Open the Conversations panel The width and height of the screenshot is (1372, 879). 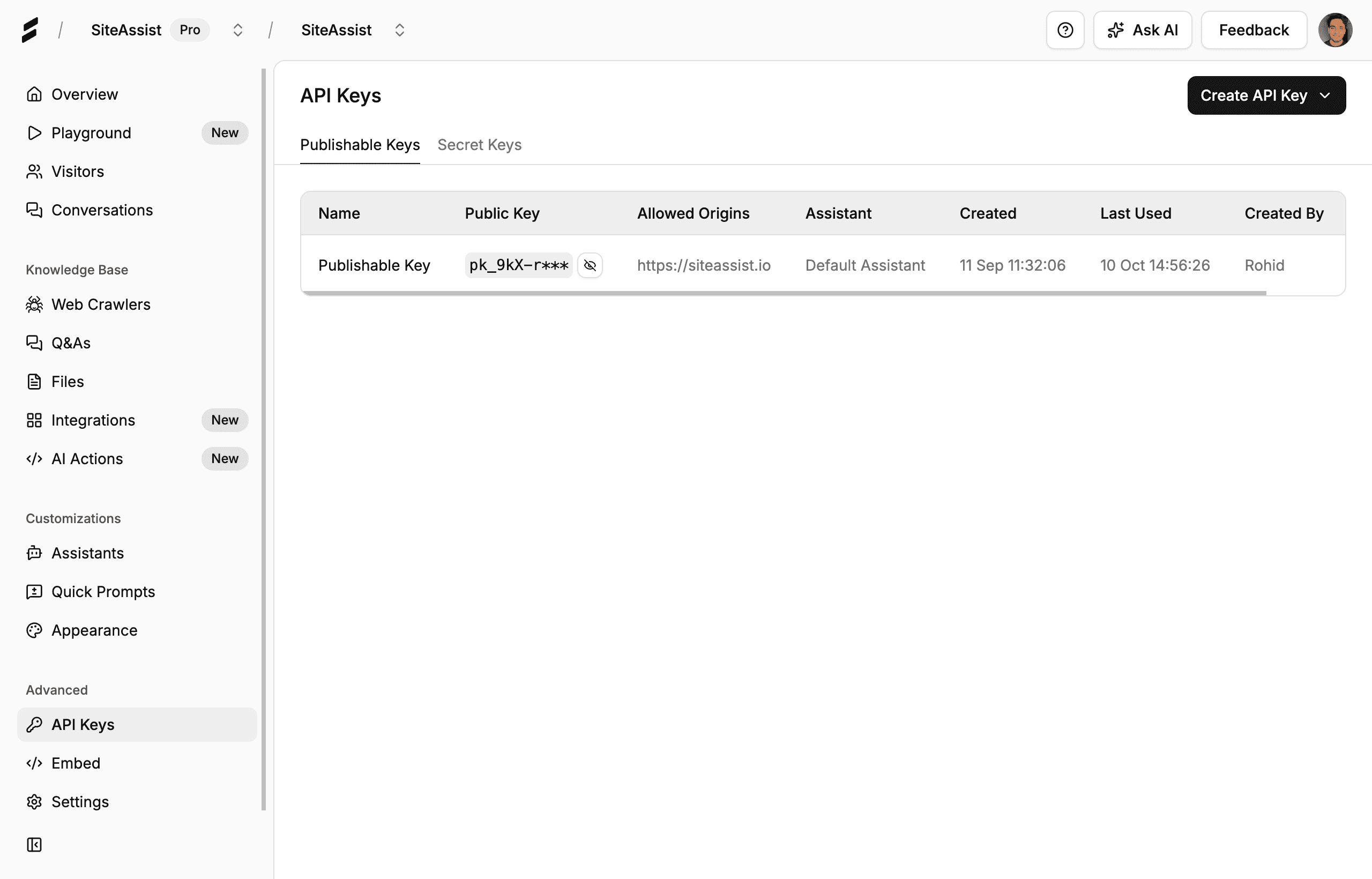pyautogui.click(x=102, y=210)
